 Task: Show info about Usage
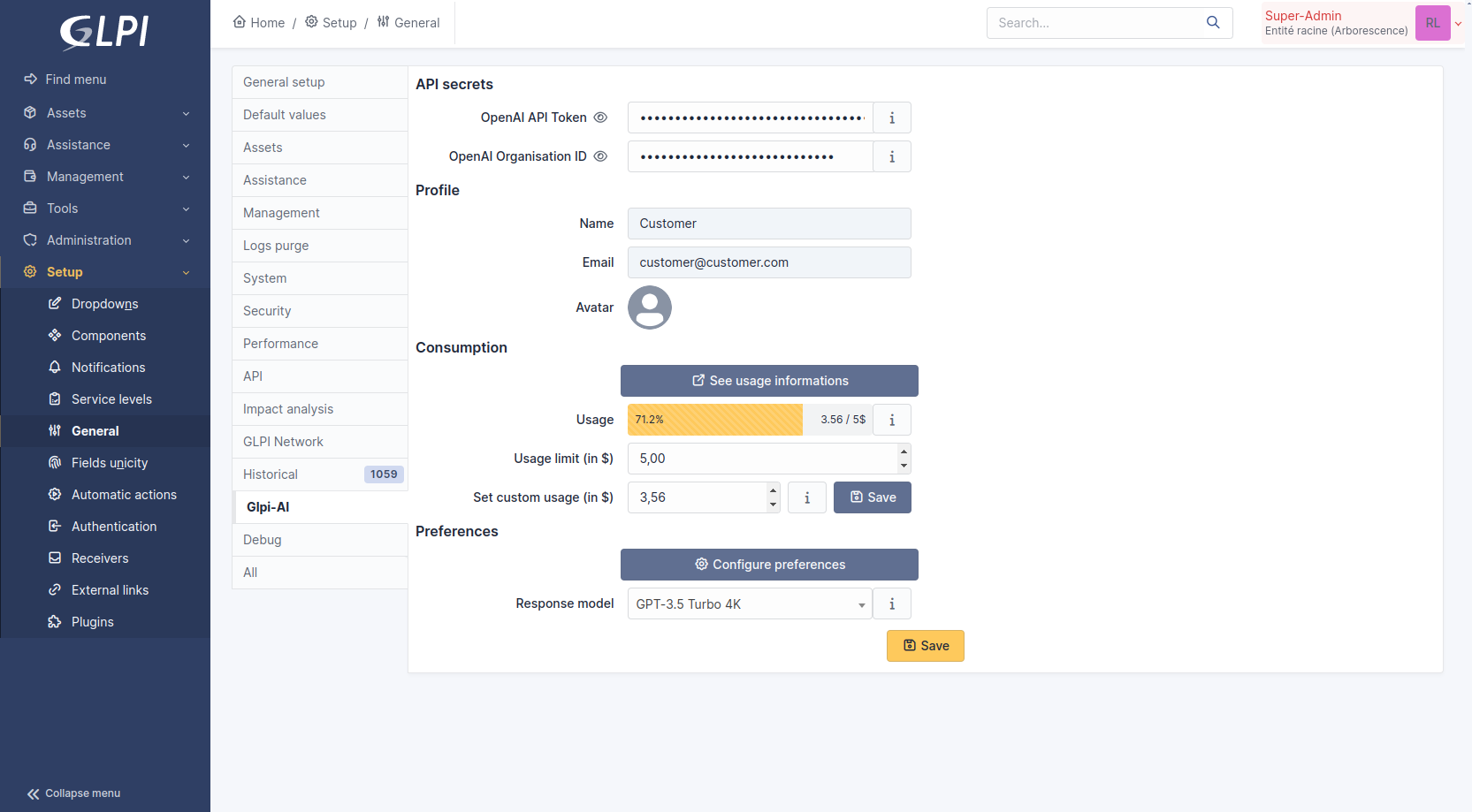click(892, 420)
